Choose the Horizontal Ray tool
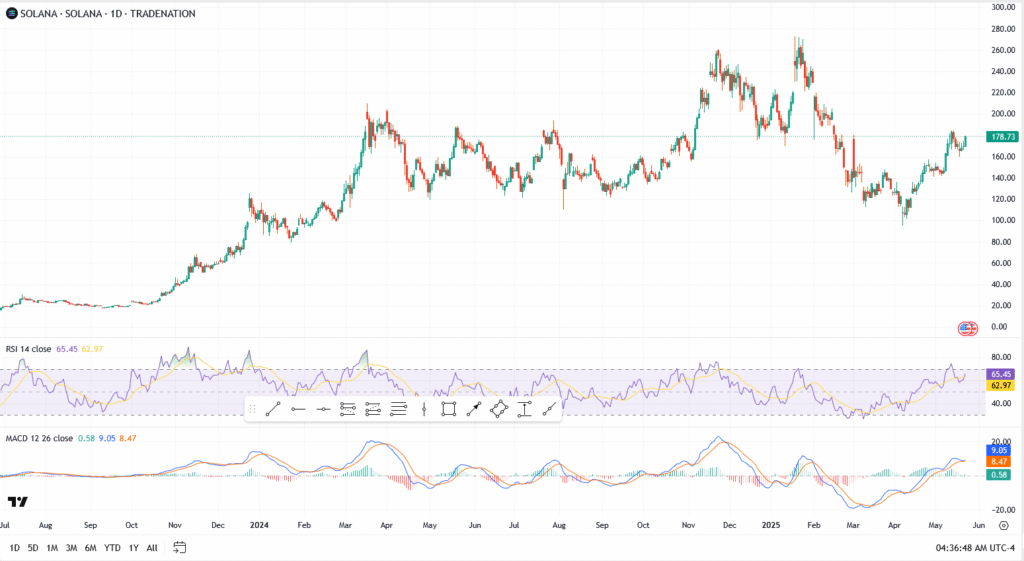 click(x=298, y=409)
